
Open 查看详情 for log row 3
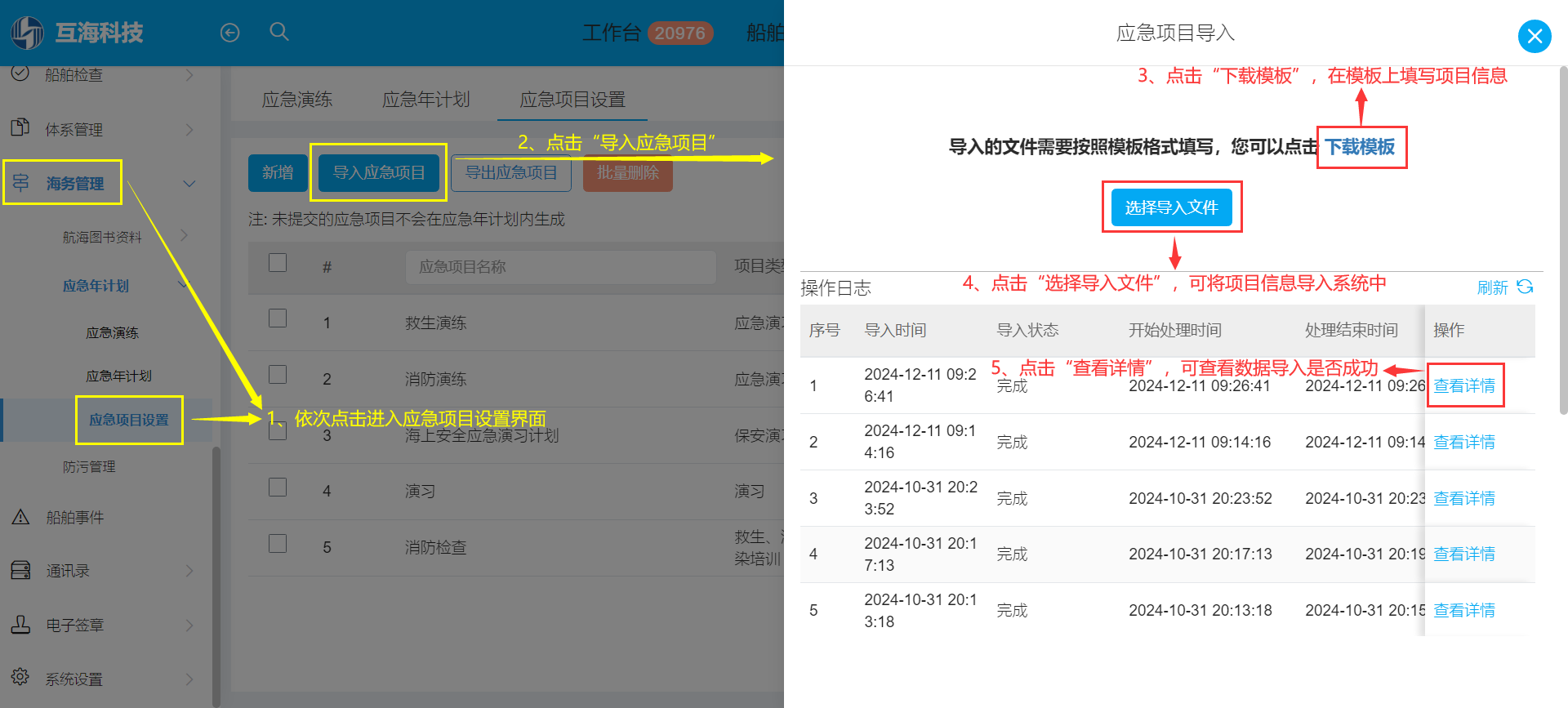tap(1464, 498)
